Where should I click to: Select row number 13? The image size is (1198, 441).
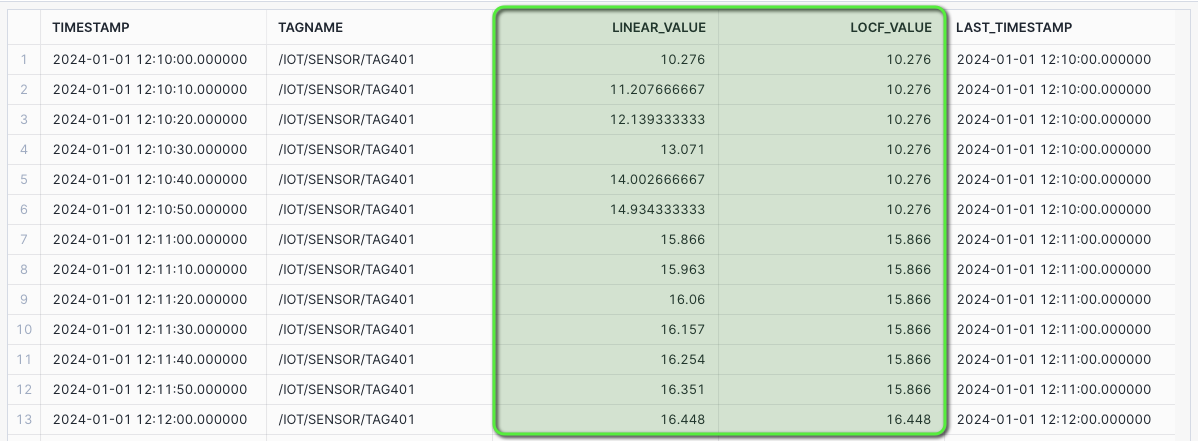click(24, 420)
